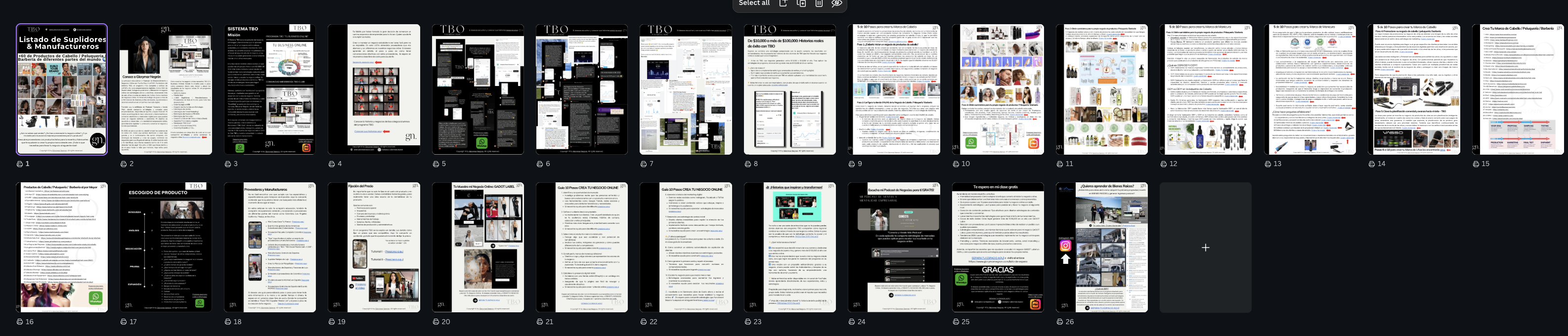This screenshot has width=1568, height=336.
Task: Select page 1 Listado de Suplidores thumbnail
Action: (x=62, y=89)
